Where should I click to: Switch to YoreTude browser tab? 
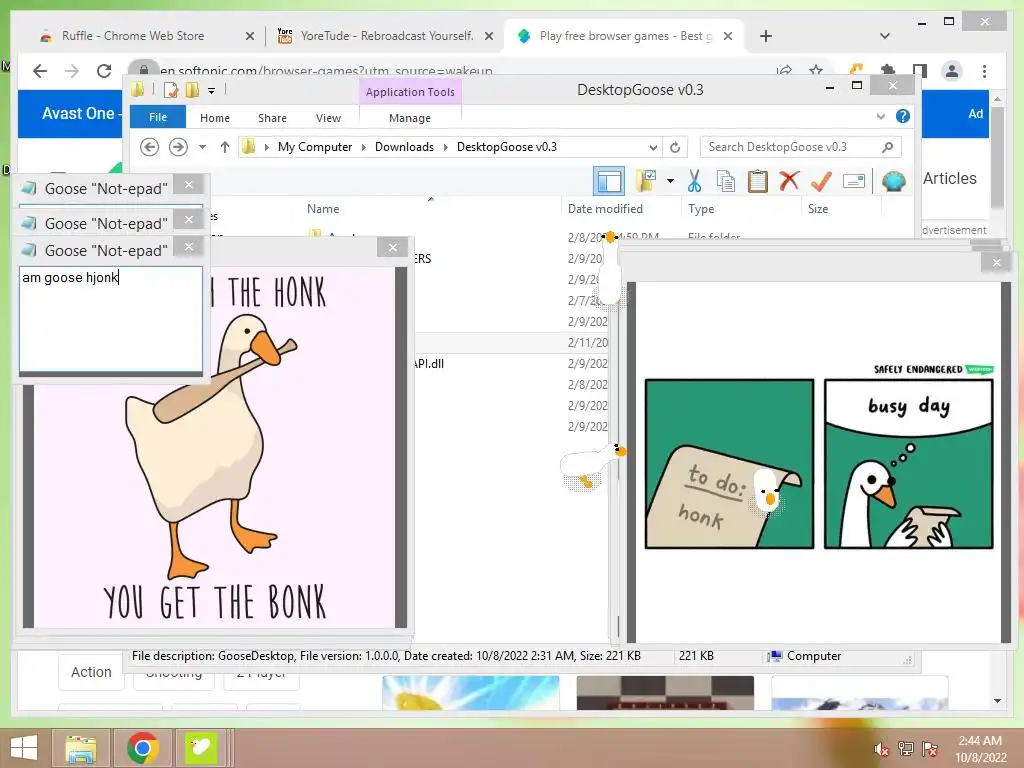pos(387,36)
